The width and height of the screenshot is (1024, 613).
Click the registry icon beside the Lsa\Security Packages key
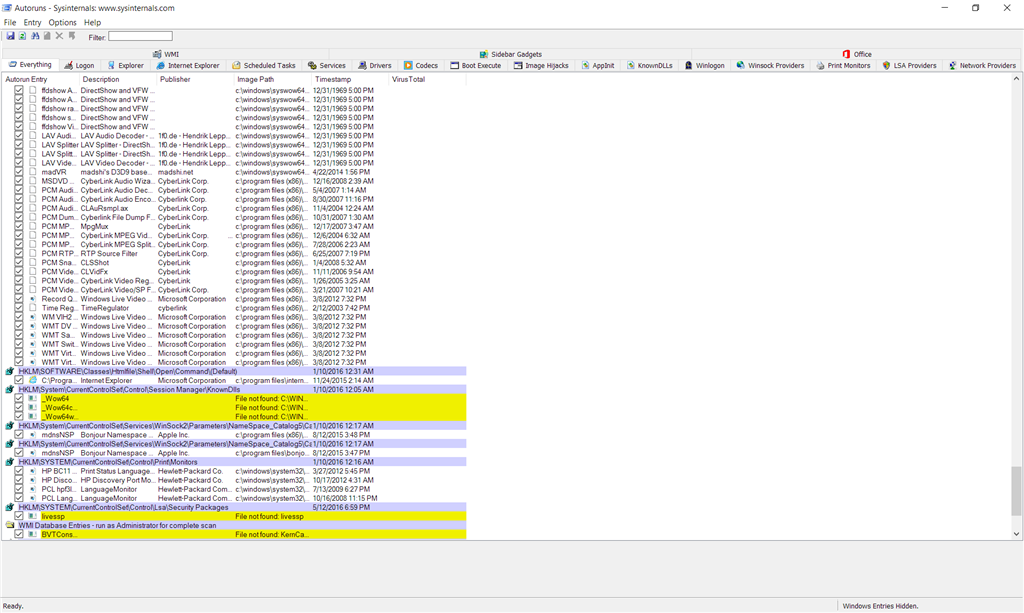coord(10,507)
